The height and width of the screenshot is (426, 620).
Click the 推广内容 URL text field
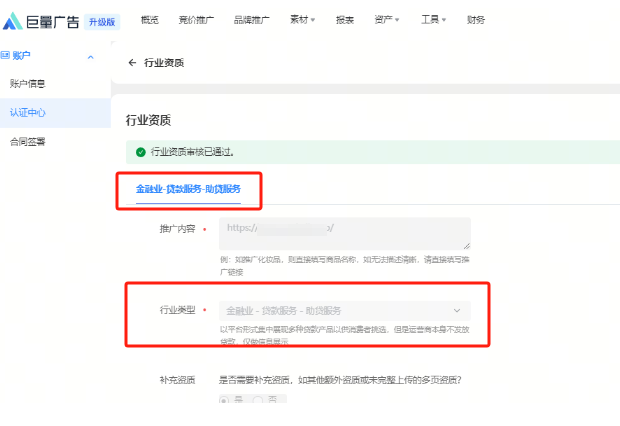[x=345, y=233]
